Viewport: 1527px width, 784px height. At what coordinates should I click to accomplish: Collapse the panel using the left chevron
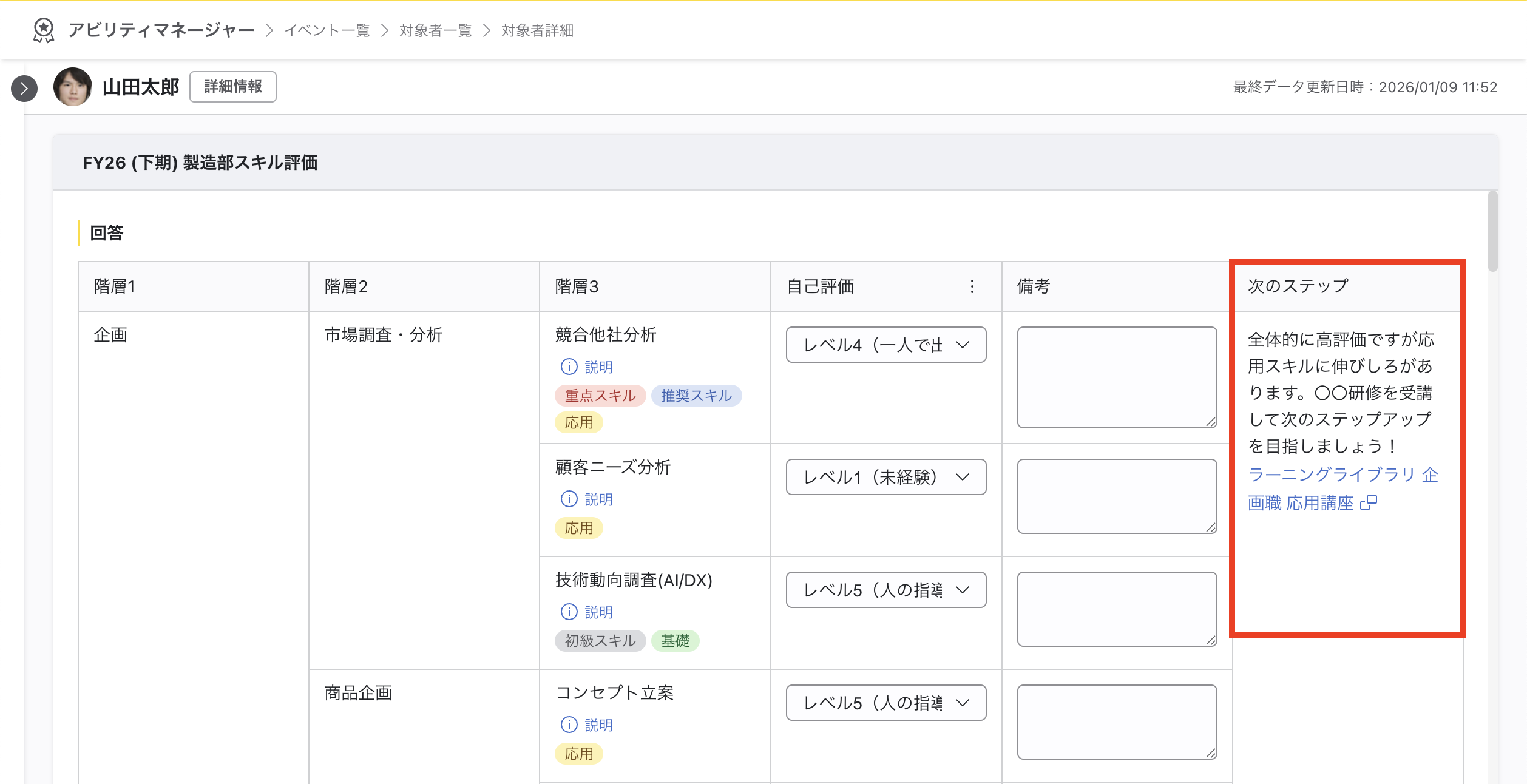coord(24,89)
